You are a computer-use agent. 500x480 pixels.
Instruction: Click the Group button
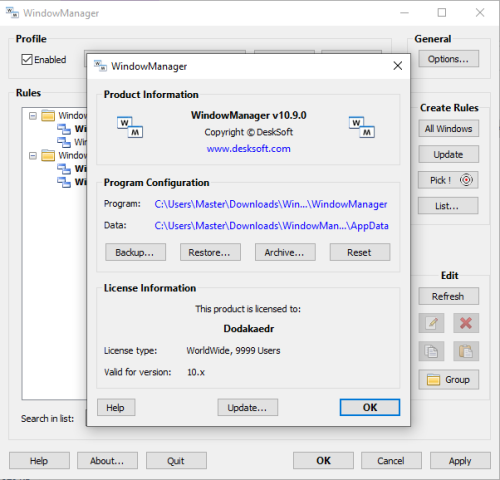click(449, 380)
